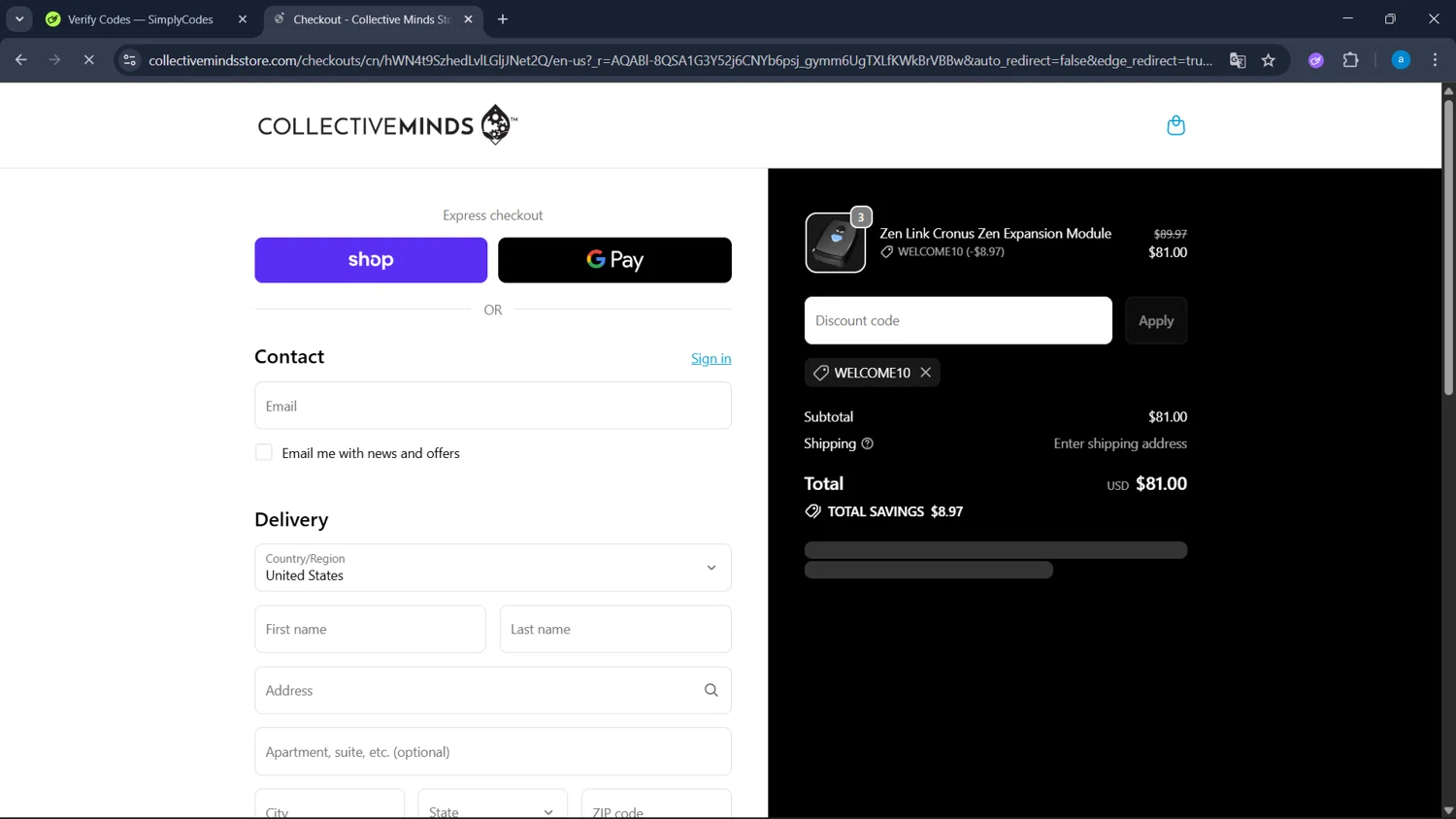Click the ZIP code input field
This screenshot has height=819, width=1456.
pos(656,805)
